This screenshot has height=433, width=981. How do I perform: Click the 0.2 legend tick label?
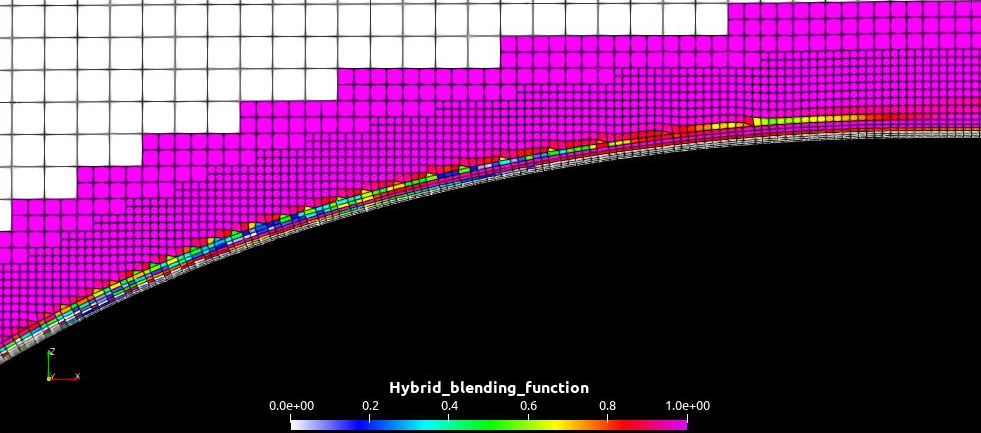(370, 406)
